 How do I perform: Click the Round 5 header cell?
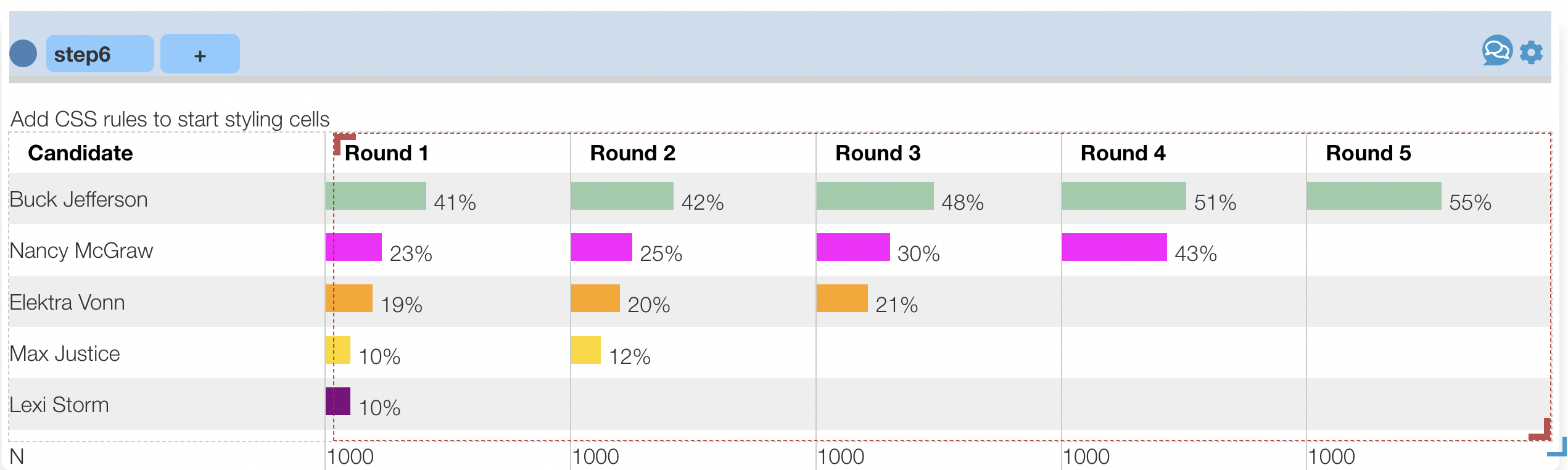1368,153
